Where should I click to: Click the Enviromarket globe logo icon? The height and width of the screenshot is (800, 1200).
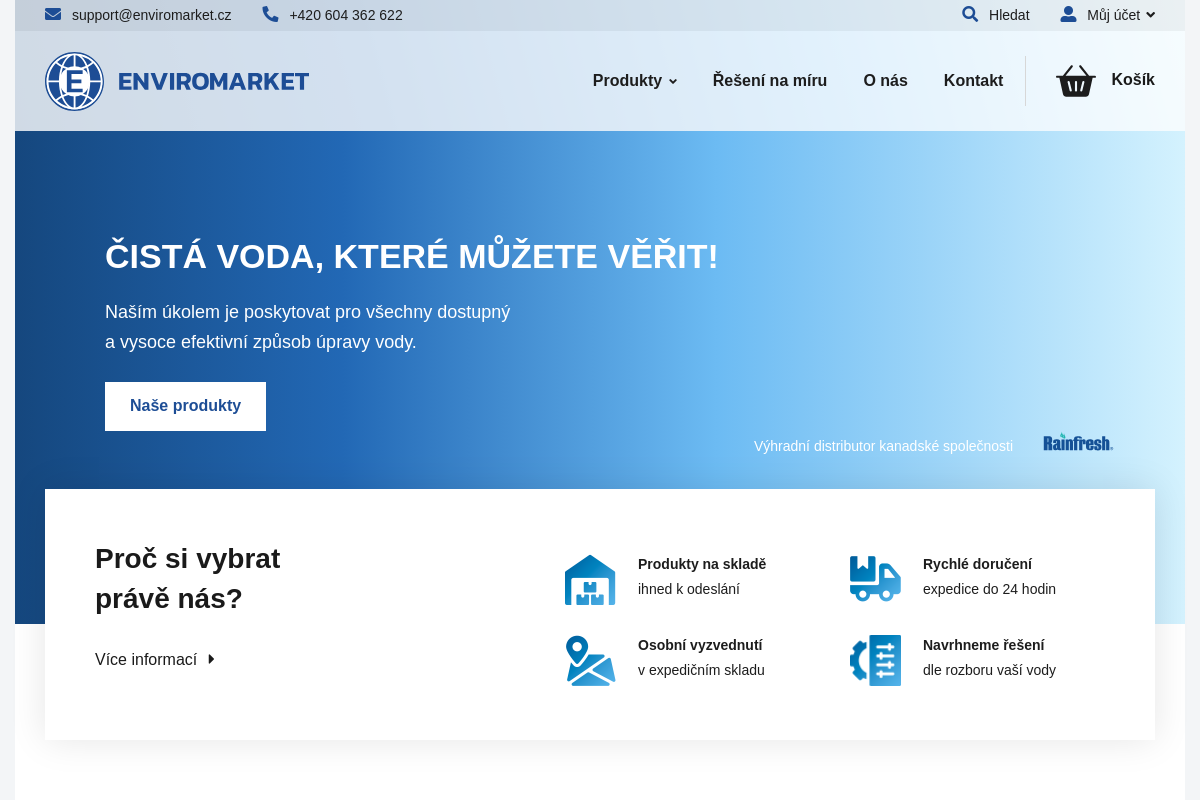[x=74, y=81]
